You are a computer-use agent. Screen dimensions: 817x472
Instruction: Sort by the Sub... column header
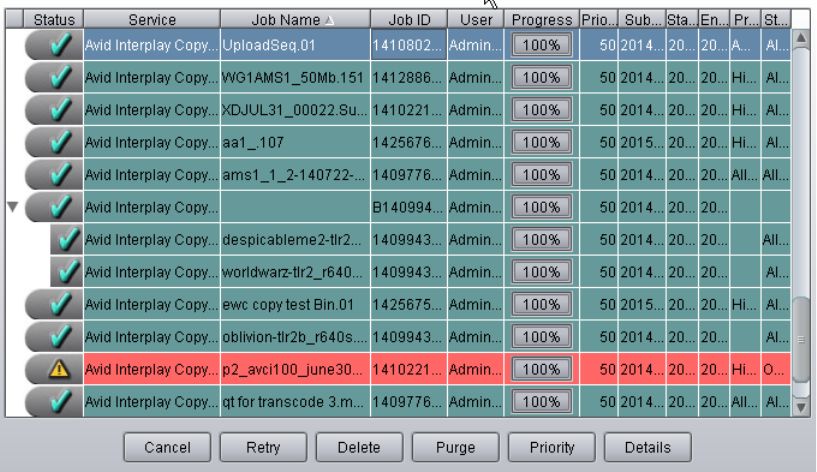[642, 20]
